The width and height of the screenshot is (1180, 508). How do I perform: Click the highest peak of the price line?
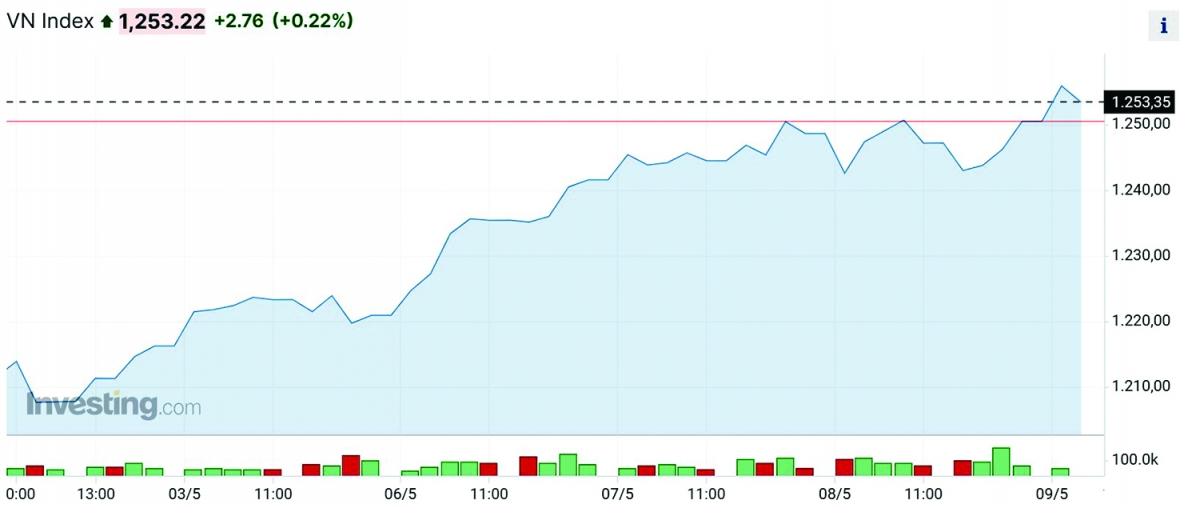pyautogui.click(x=1062, y=86)
